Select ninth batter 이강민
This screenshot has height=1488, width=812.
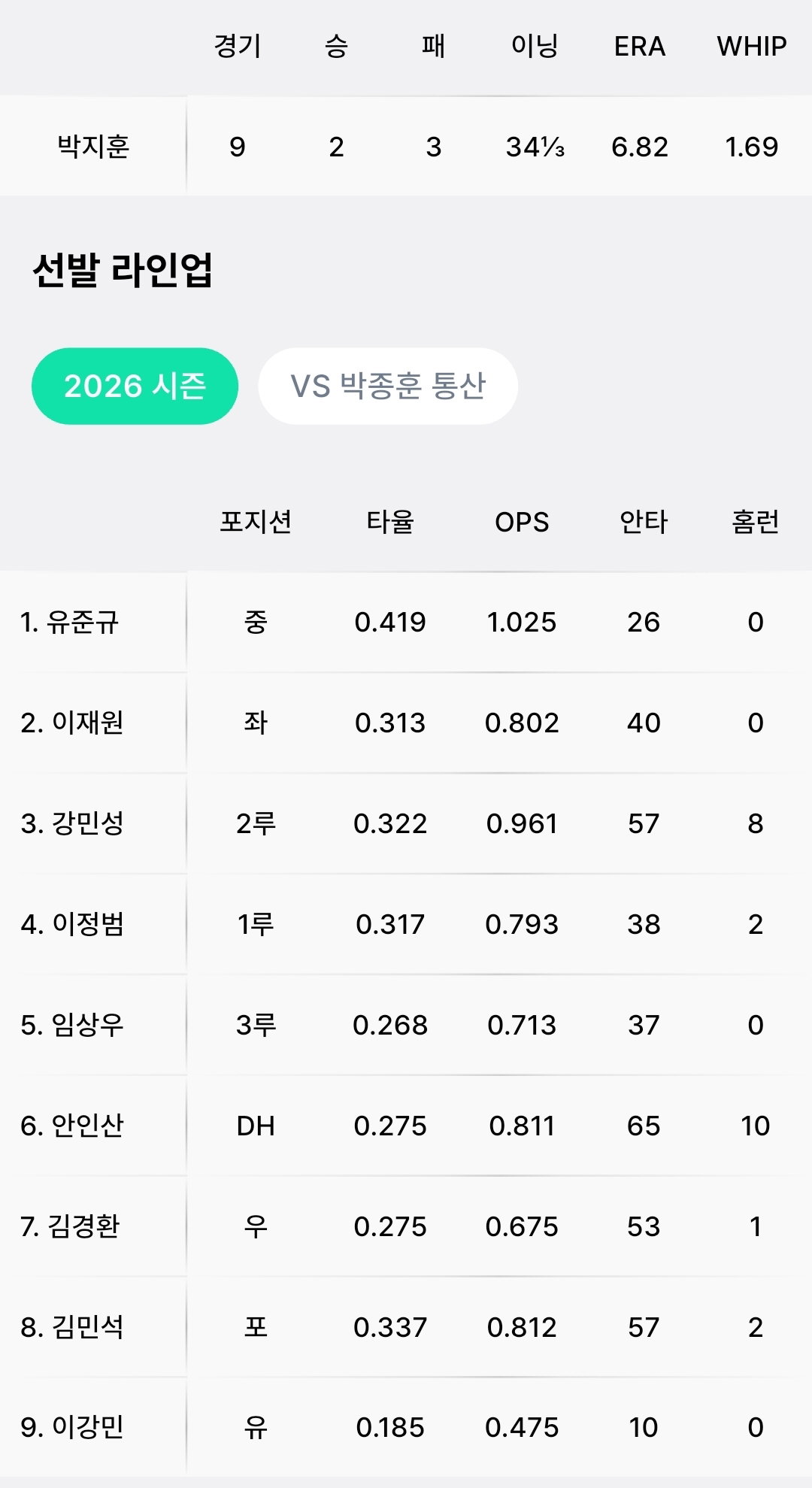(406, 1428)
